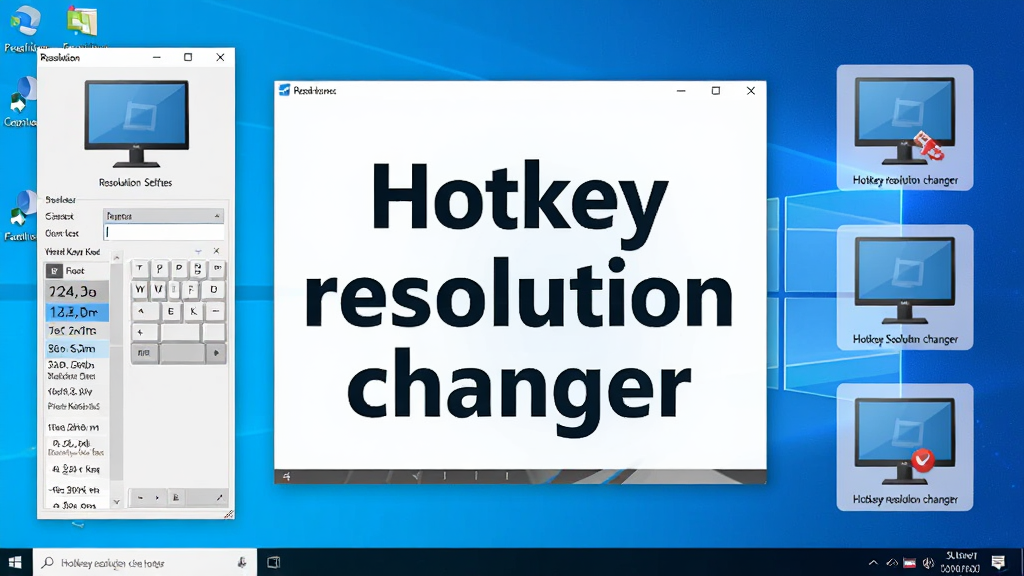
Task: Click the W key on the keypad
Action: 140,289
